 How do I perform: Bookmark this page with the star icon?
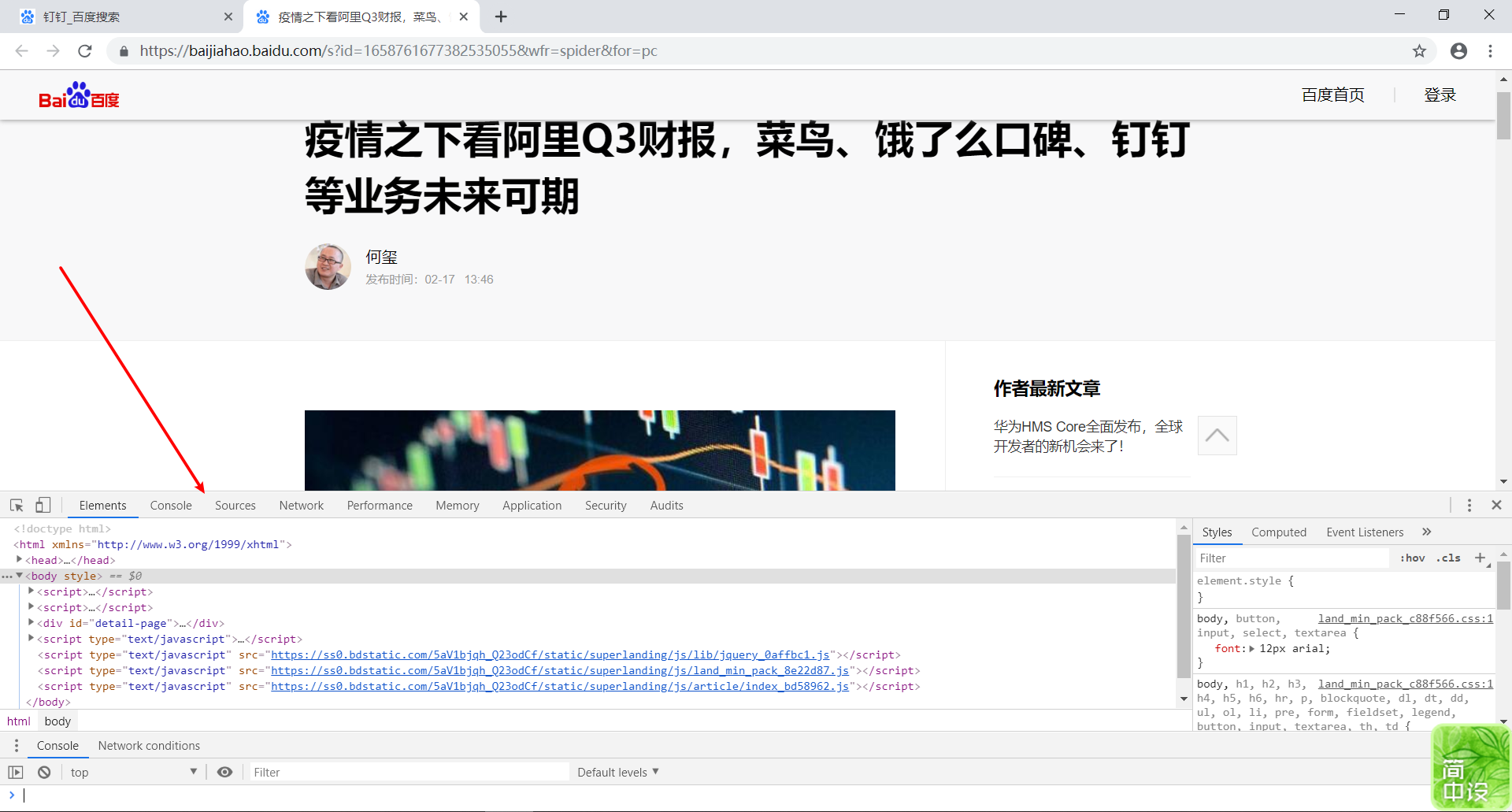click(1419, 50)
